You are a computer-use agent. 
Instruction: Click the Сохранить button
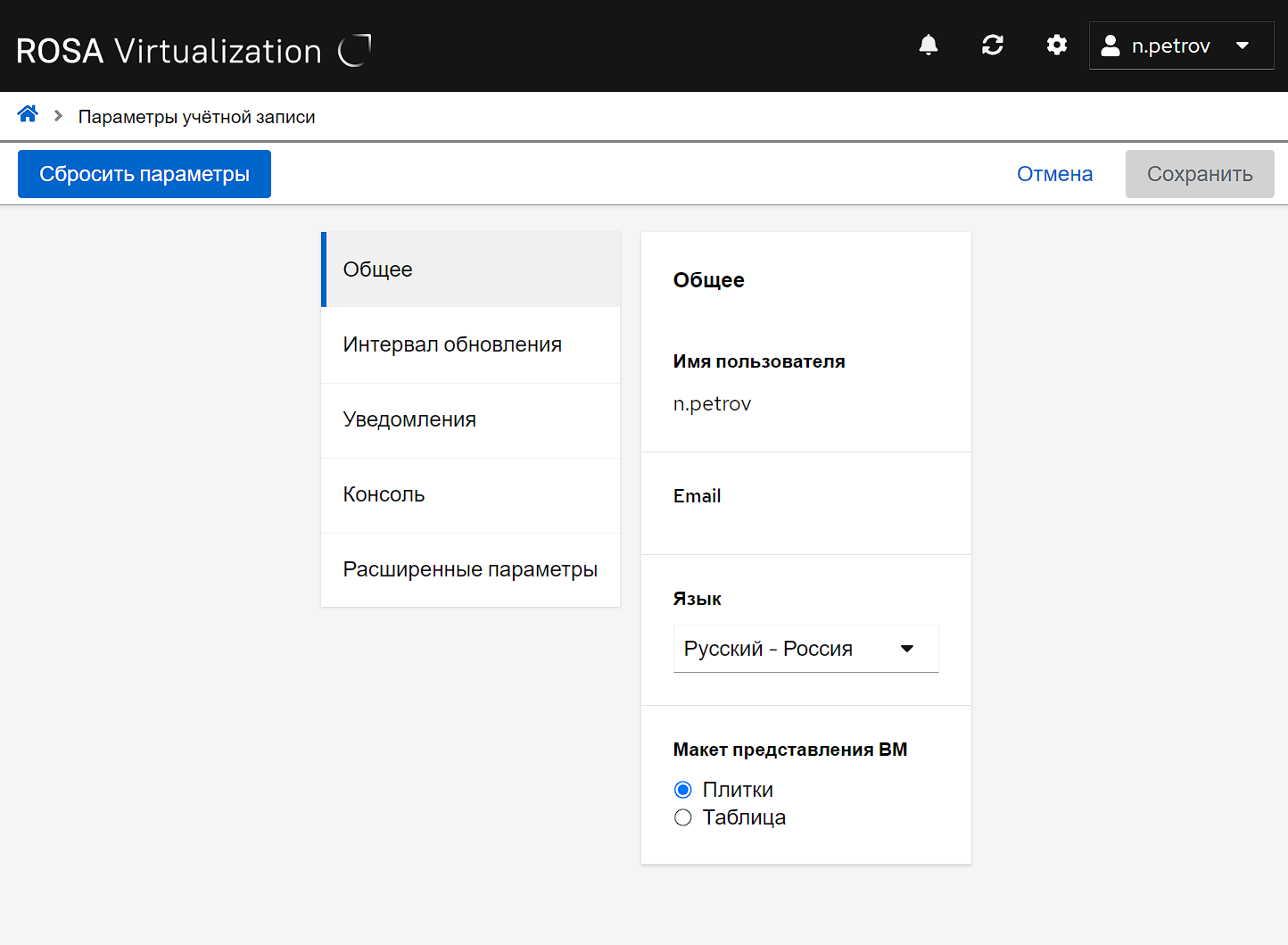point(1199,174)
